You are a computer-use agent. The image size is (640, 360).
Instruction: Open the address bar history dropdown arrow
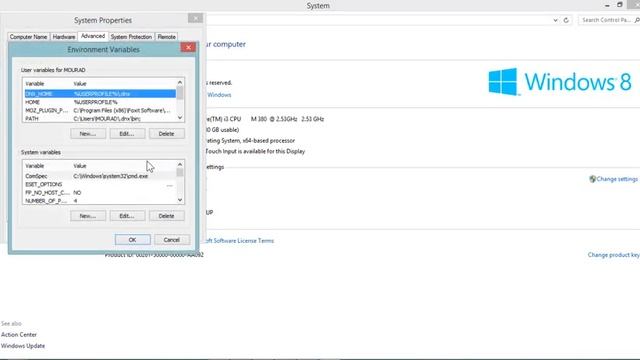click(555, 20)
